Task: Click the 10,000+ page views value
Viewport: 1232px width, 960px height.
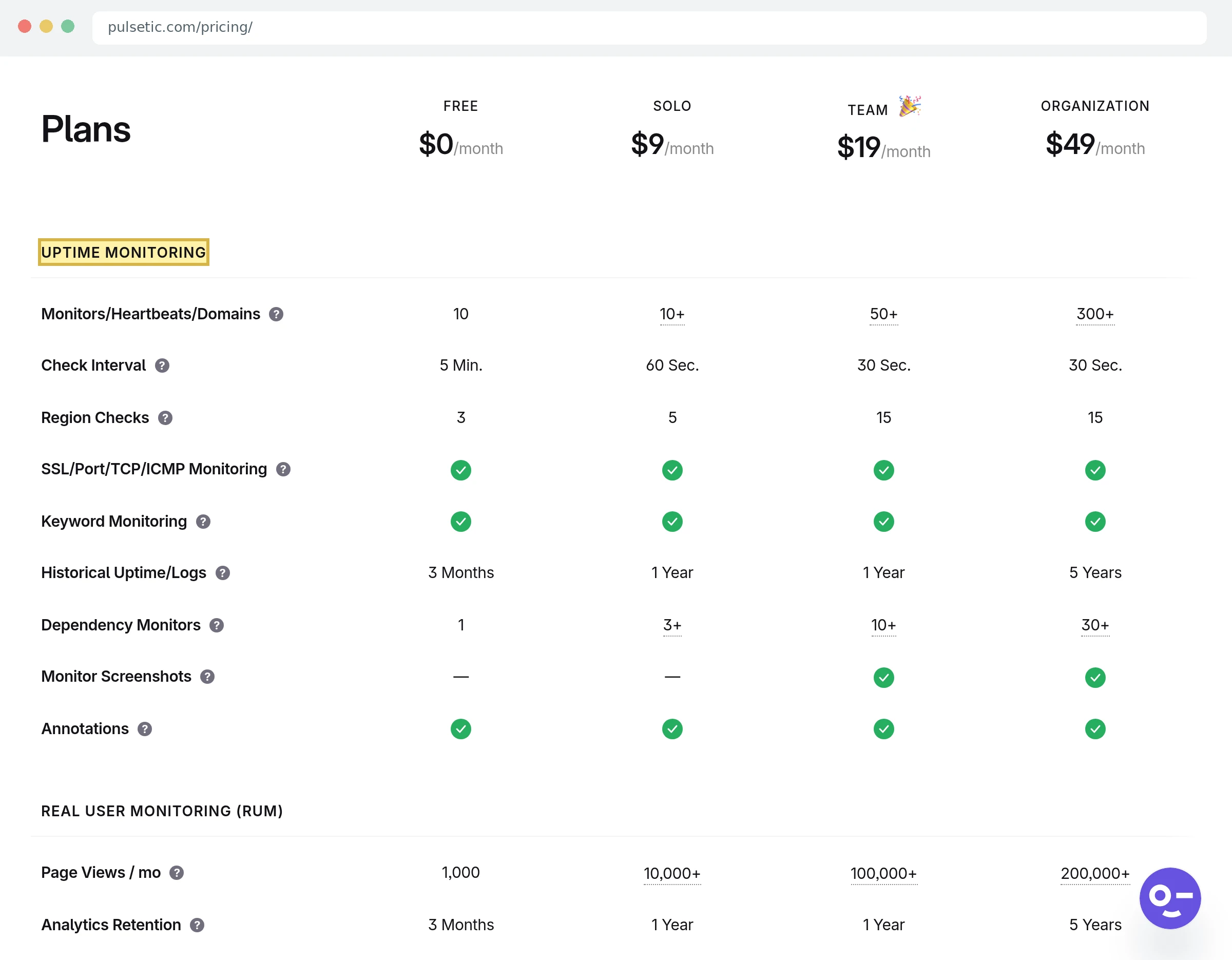Action: (672, 874)
